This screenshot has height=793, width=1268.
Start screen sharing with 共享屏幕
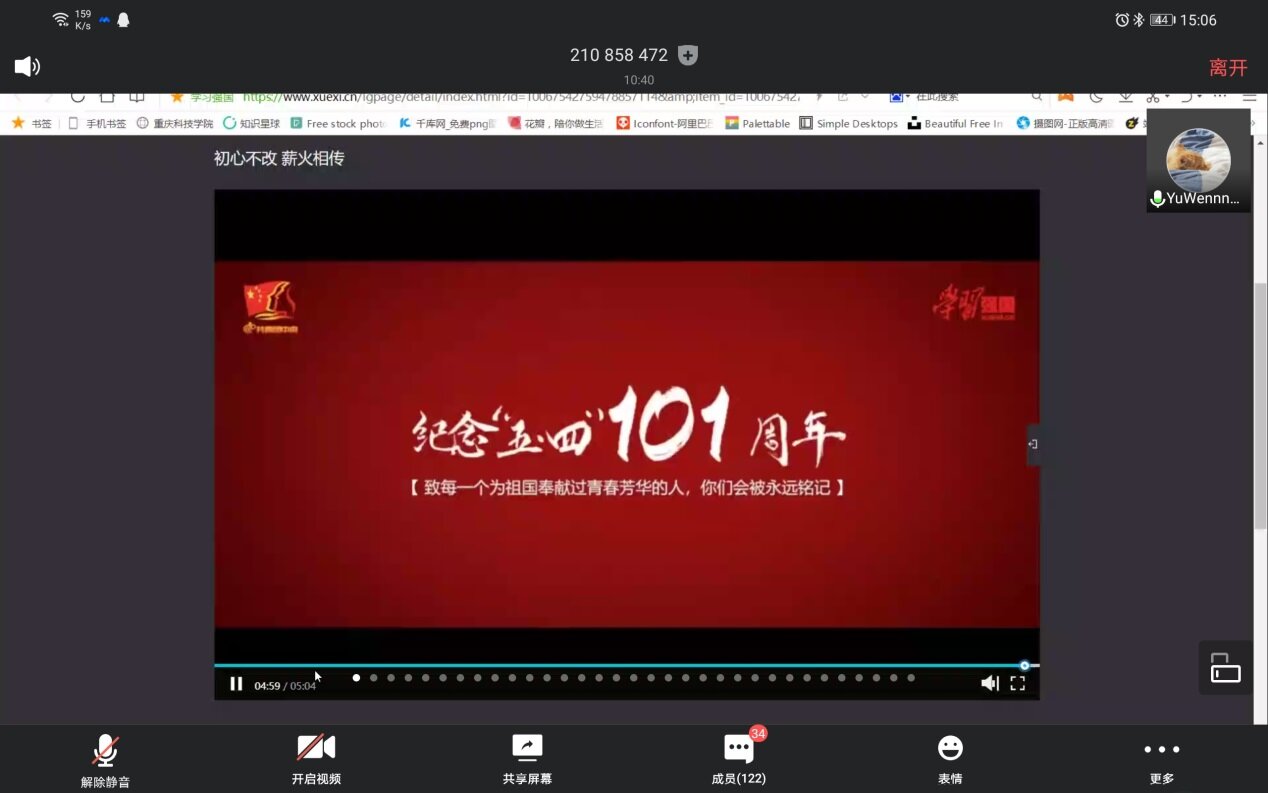(527, 761)
